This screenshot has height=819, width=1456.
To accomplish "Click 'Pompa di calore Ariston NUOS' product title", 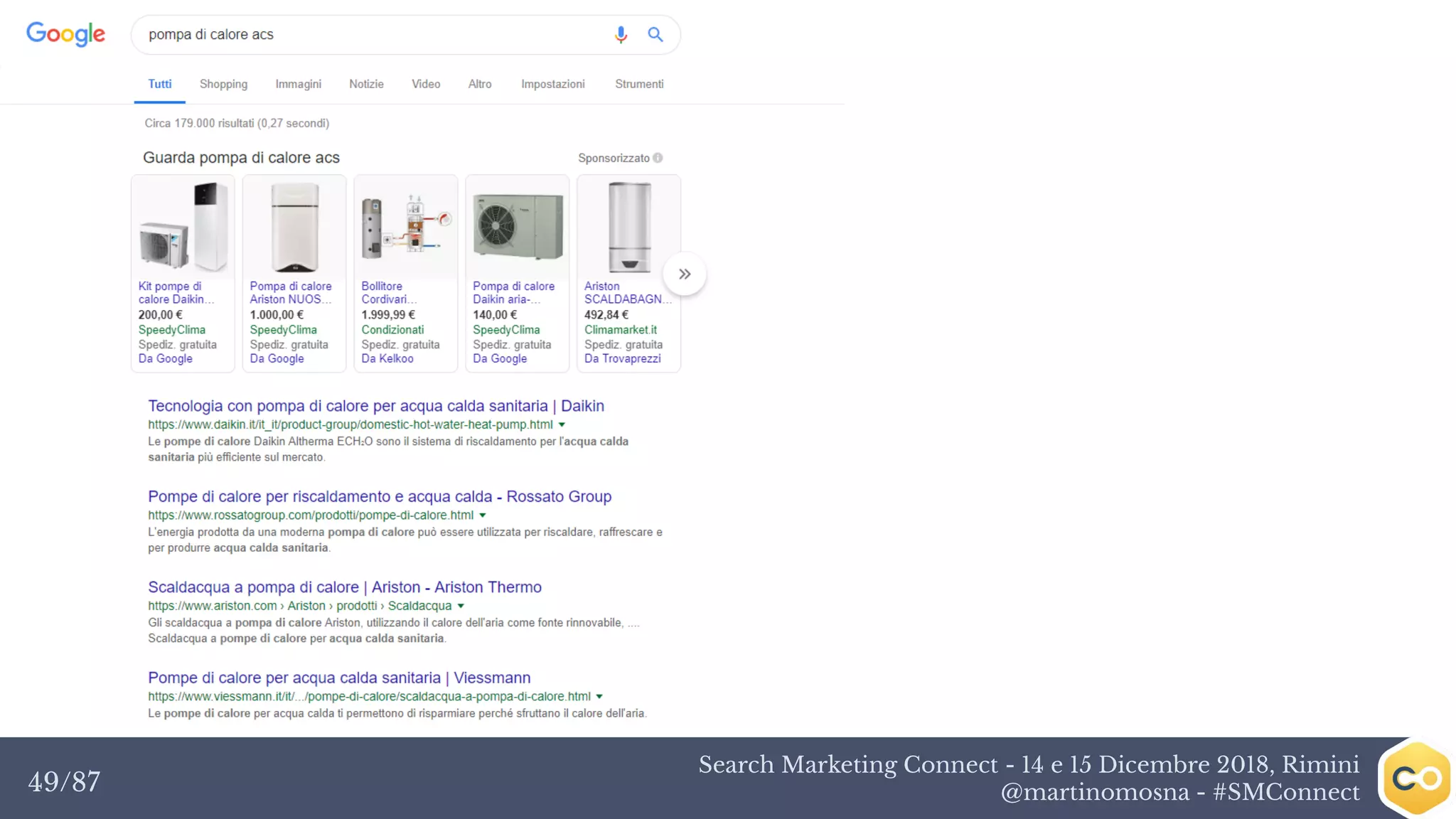I will (290, 292).
